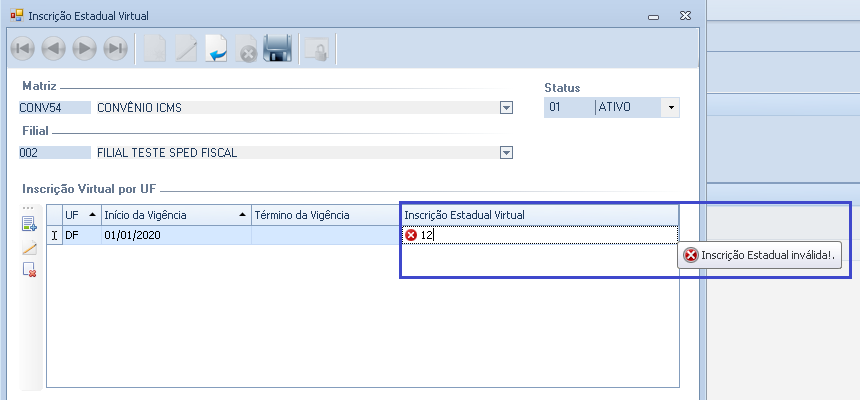This screenshot has height=400, width=860.
Task: Close the Inscrição Estadual Virtual window
Action: point(685,15)
